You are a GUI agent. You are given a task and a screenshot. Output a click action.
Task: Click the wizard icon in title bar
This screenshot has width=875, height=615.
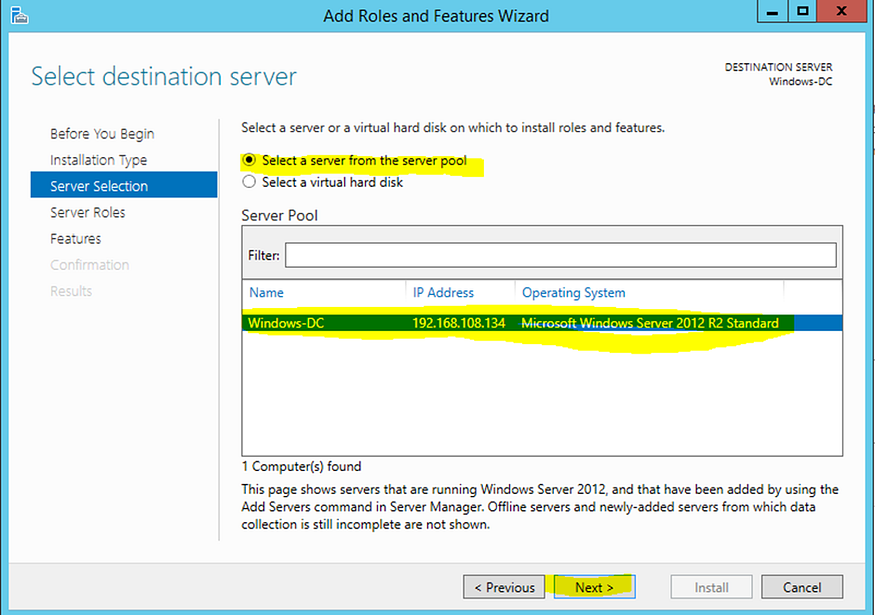point(19,15)
